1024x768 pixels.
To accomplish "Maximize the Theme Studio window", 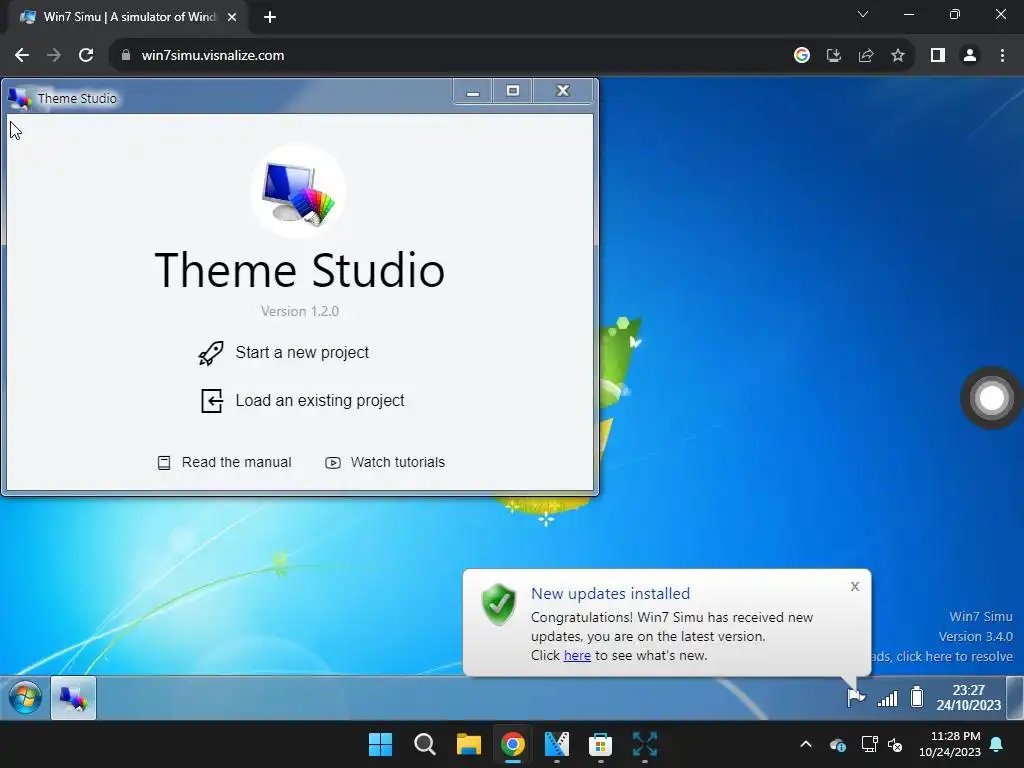I will 513,91.
